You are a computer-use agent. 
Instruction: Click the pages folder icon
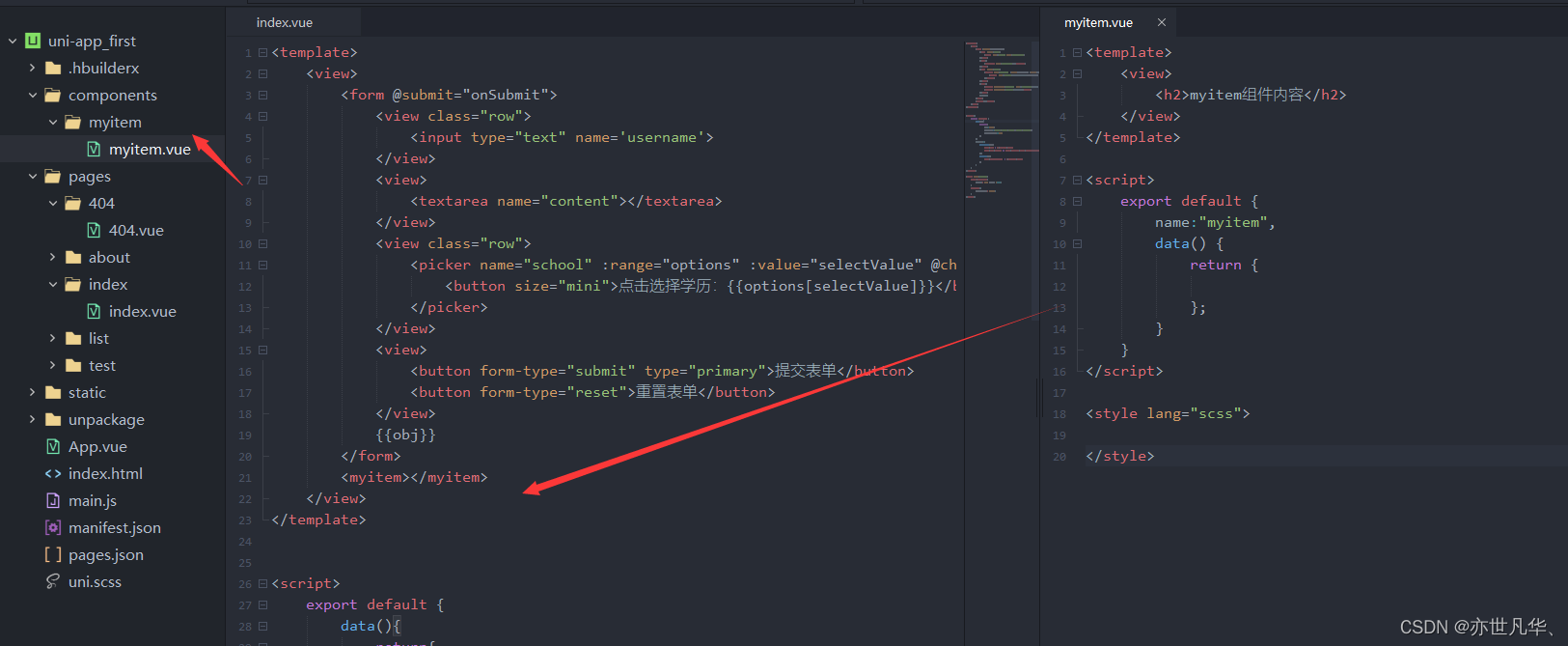click(x=53, y=176)
